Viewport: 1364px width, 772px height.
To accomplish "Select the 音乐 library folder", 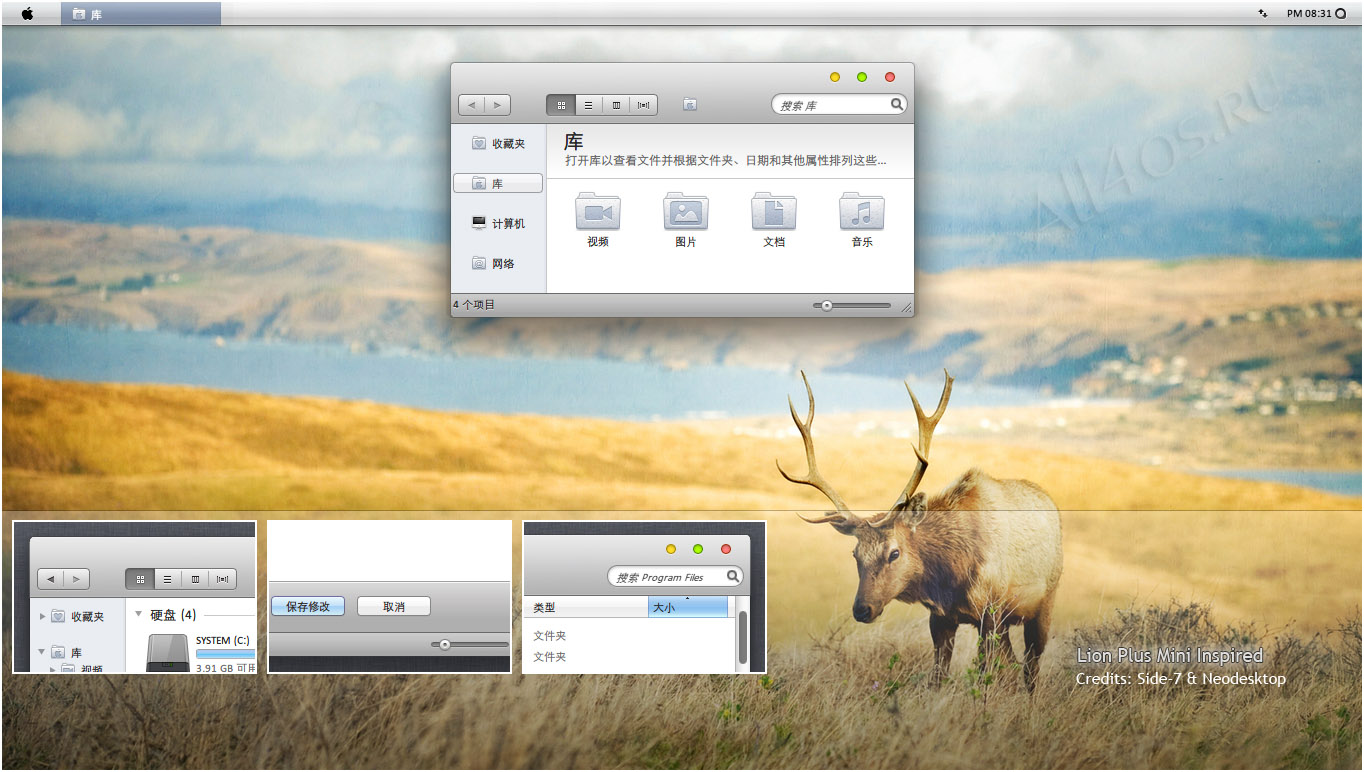I will 862,219.
